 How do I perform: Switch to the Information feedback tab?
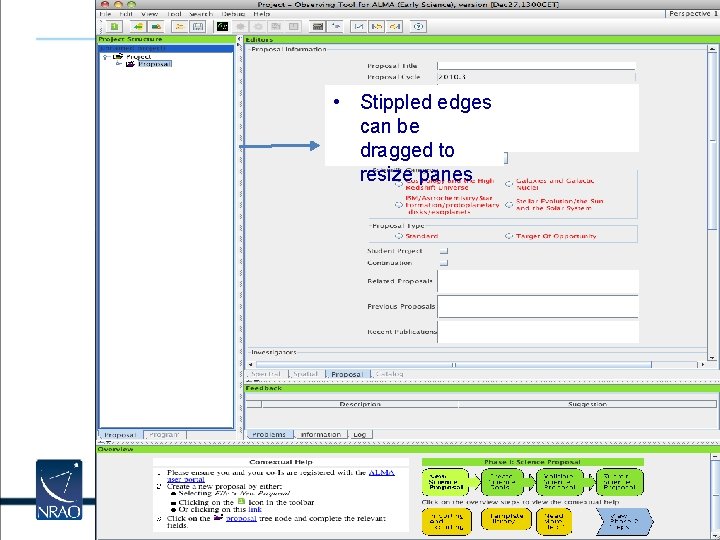[x=321, y=434]
